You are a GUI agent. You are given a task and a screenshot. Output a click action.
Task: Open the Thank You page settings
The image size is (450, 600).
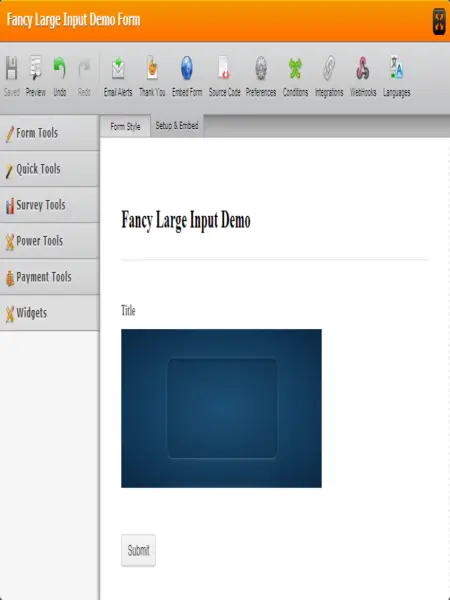[152, 76]
